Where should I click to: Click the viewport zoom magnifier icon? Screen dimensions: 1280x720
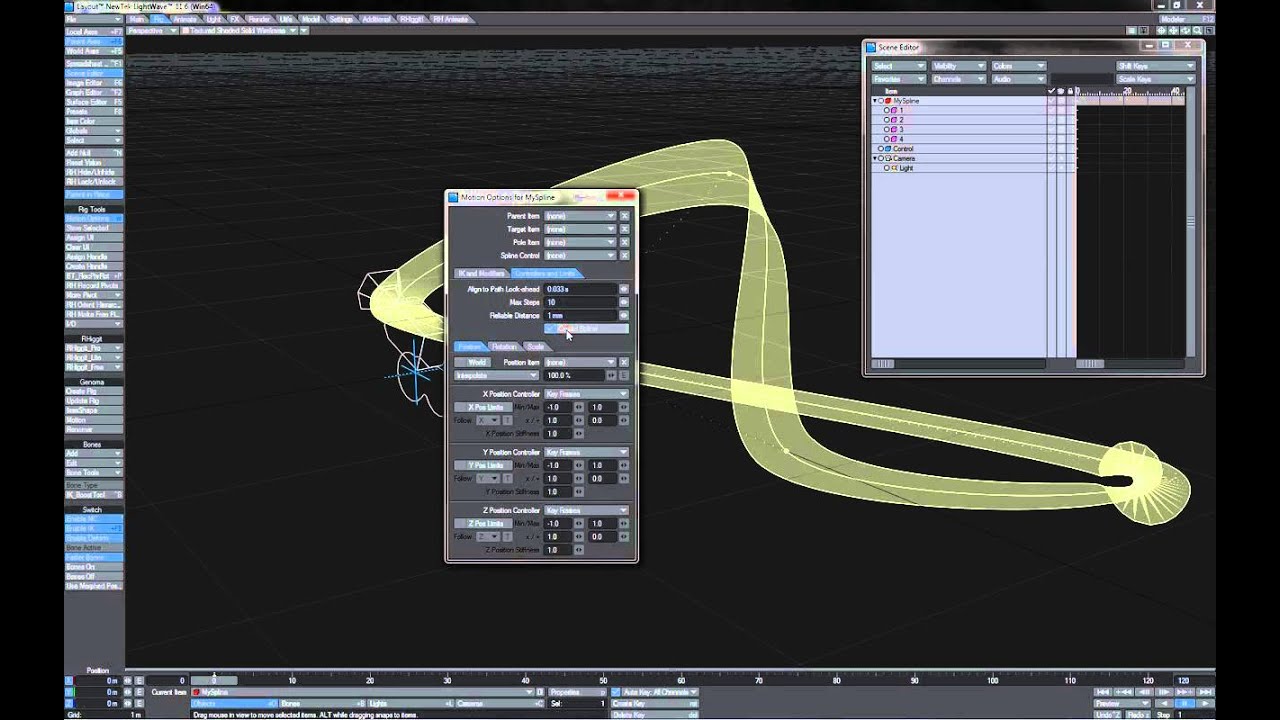tap(1197, 30)
